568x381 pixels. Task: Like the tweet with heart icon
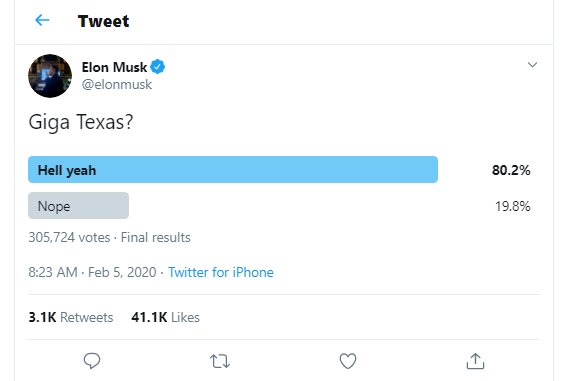[x=348, y=361]
